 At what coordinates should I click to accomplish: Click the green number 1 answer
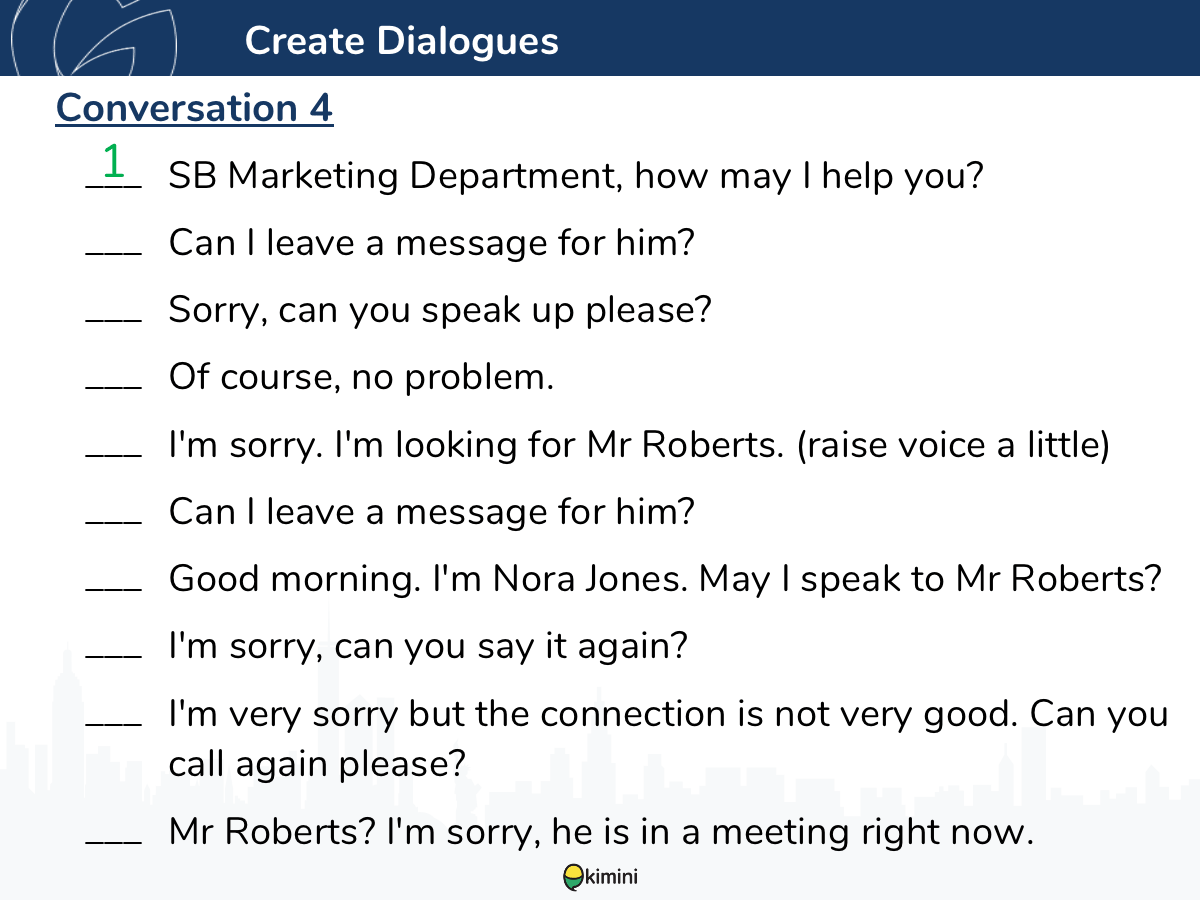point(113,160)
